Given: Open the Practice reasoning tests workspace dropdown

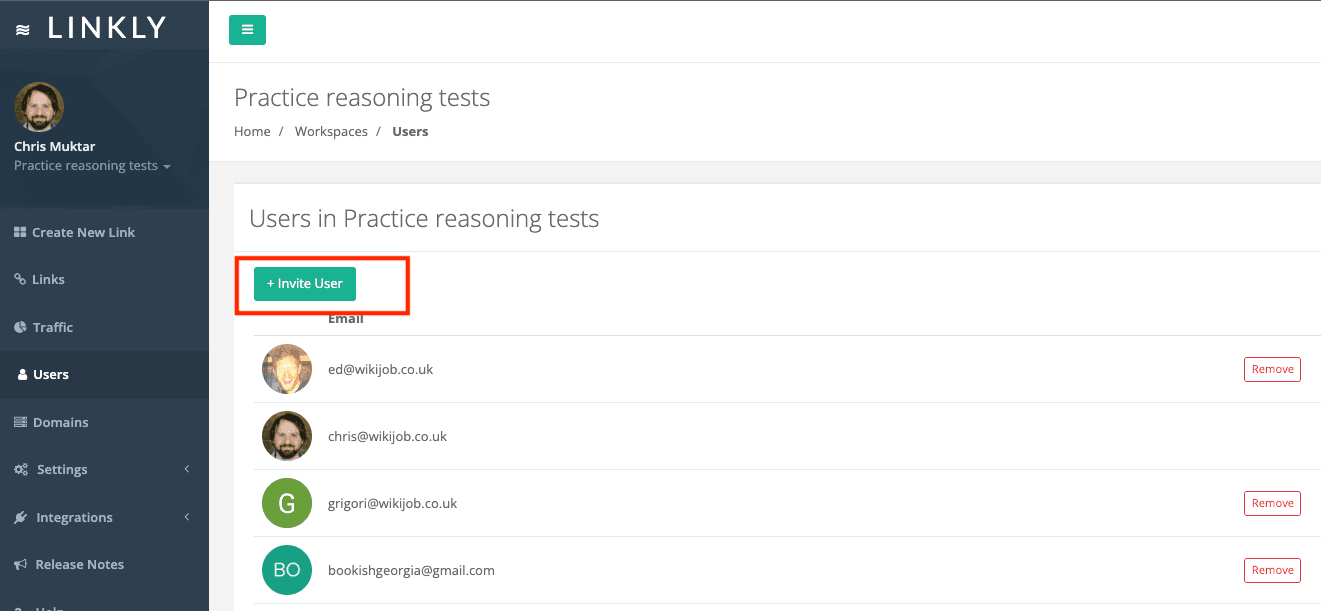Looking at the screenshot, I should pyautogui.click(x=92, y=166).
